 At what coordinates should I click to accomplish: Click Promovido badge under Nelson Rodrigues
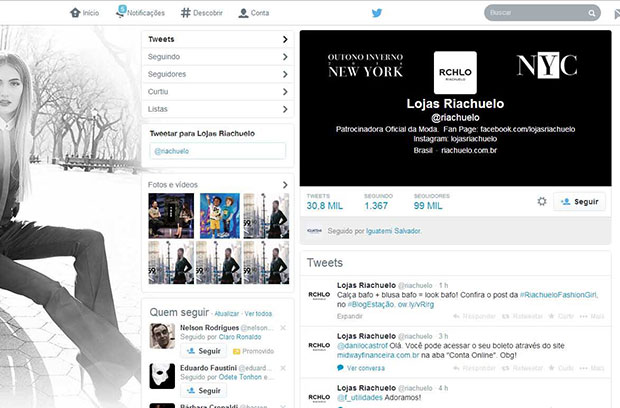[x=253, y=351]
